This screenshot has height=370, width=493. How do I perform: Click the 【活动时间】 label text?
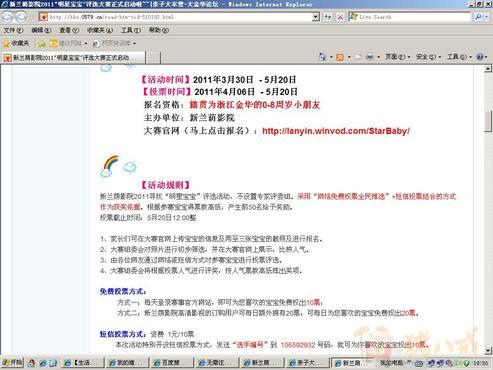tap(165, 80)
